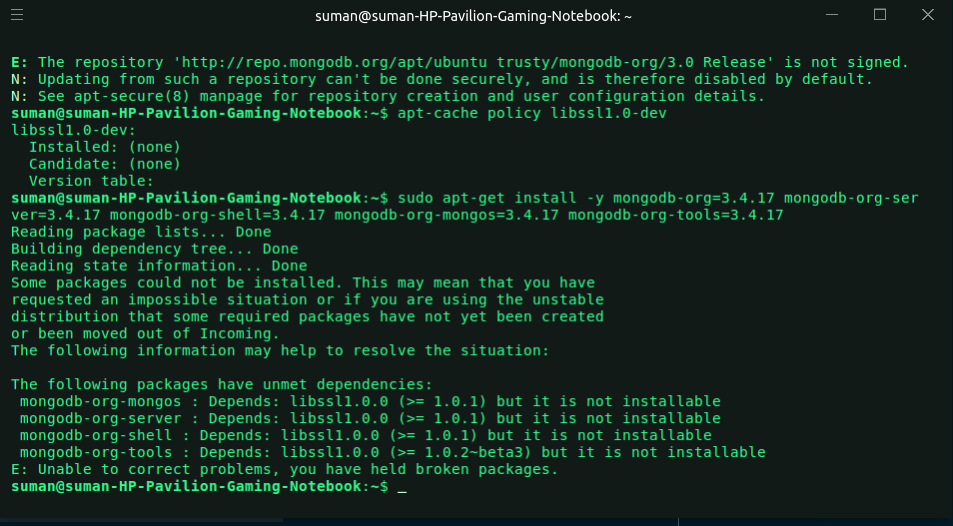Click the 'Candidate: (none)' line
This screenshot has height=526, width=953.
[x=104, y=164]
